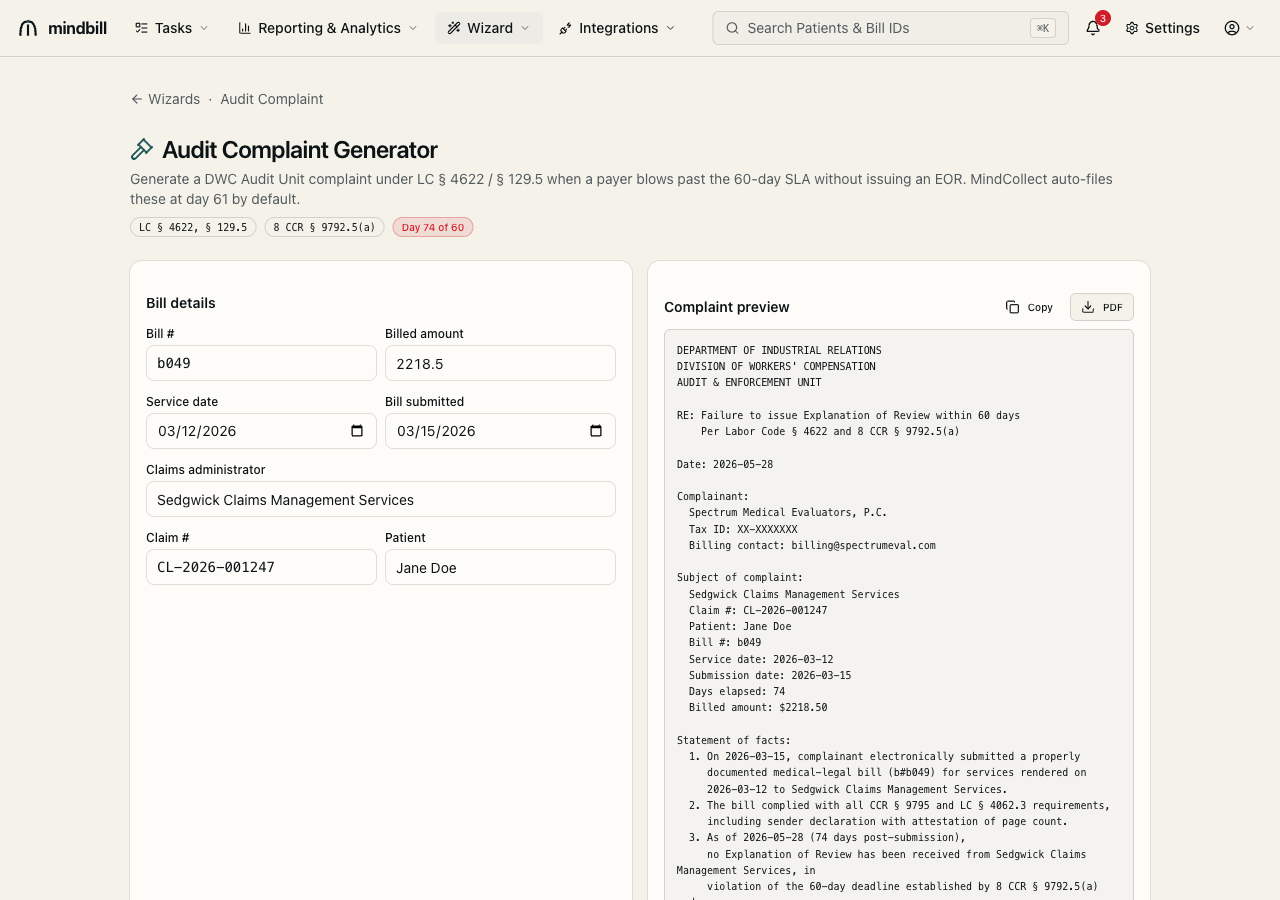This screenshot has width=1280, height=900.
Task: Click the billing@spectrumeval.com contact line
Action: point(812,545)
